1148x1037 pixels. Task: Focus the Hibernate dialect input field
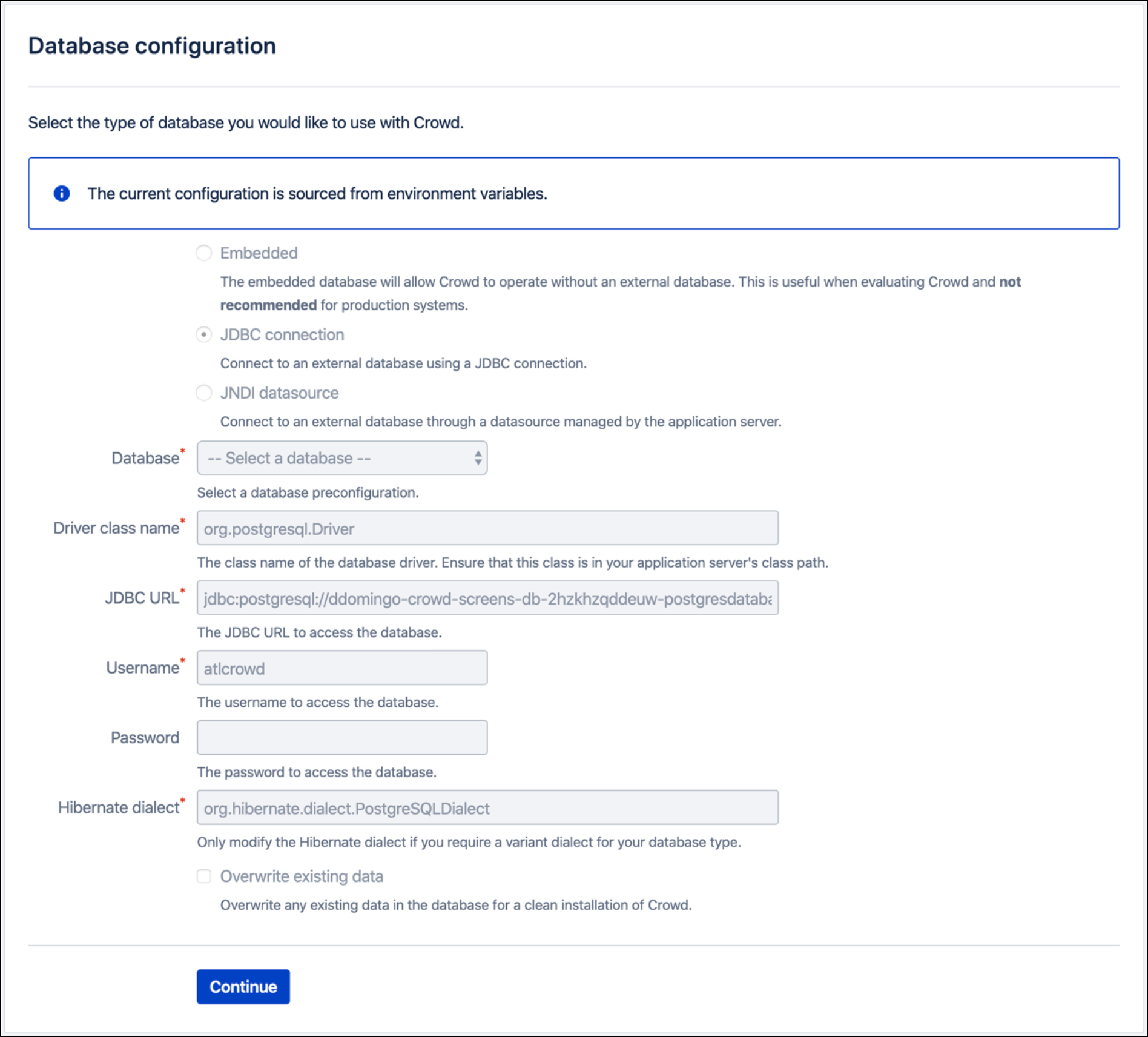coord(487,808)
